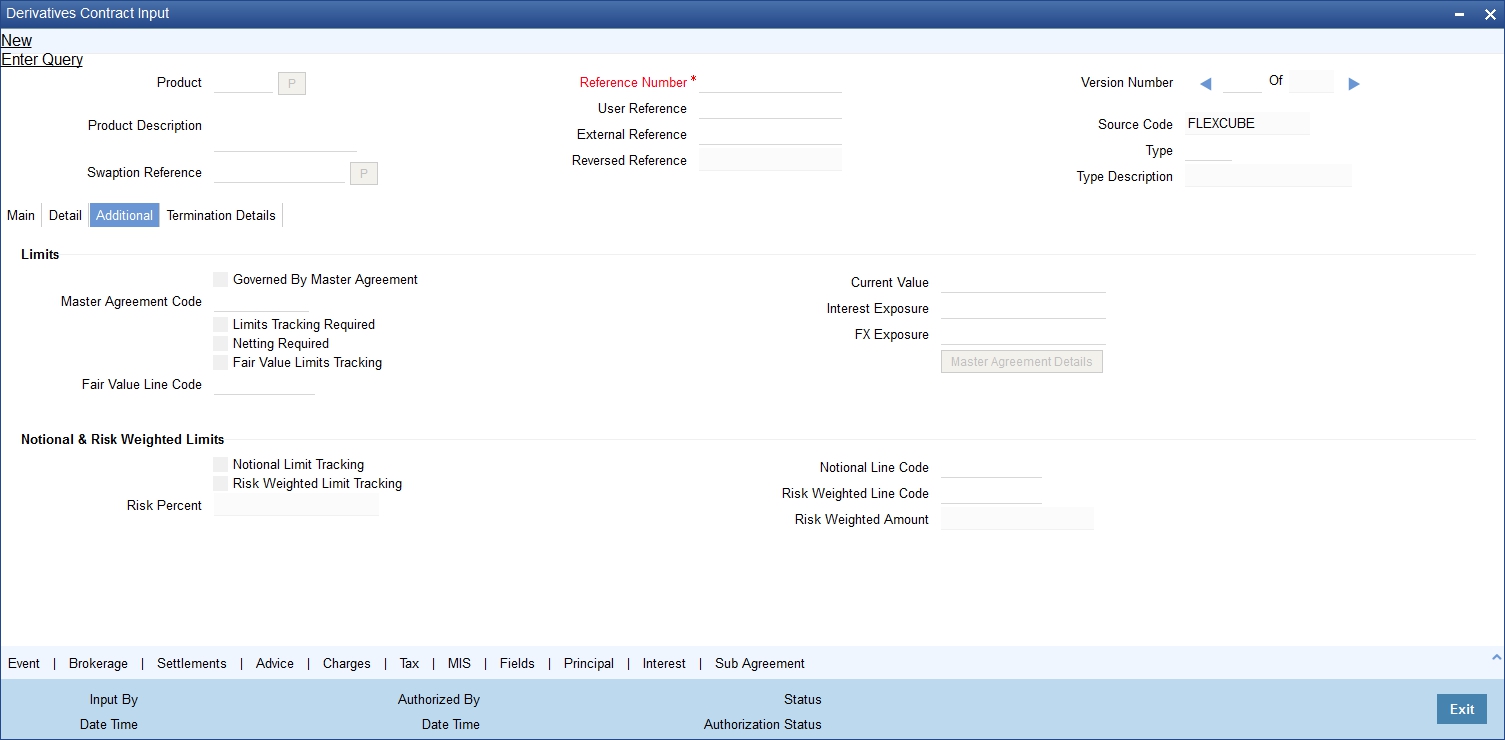Go to Termination Details tab
This screenshot has width=1505, height=740.
point(221,216)
